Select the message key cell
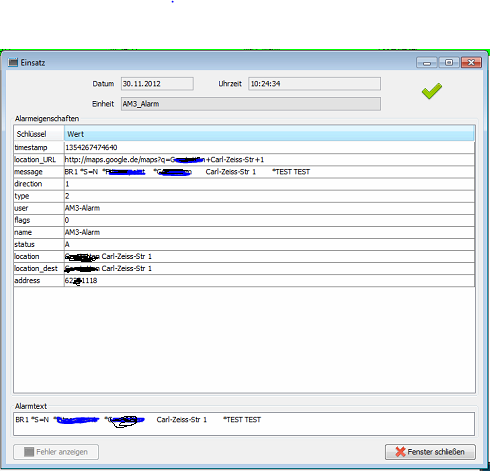The image size is (490, 471). [39, 172]
